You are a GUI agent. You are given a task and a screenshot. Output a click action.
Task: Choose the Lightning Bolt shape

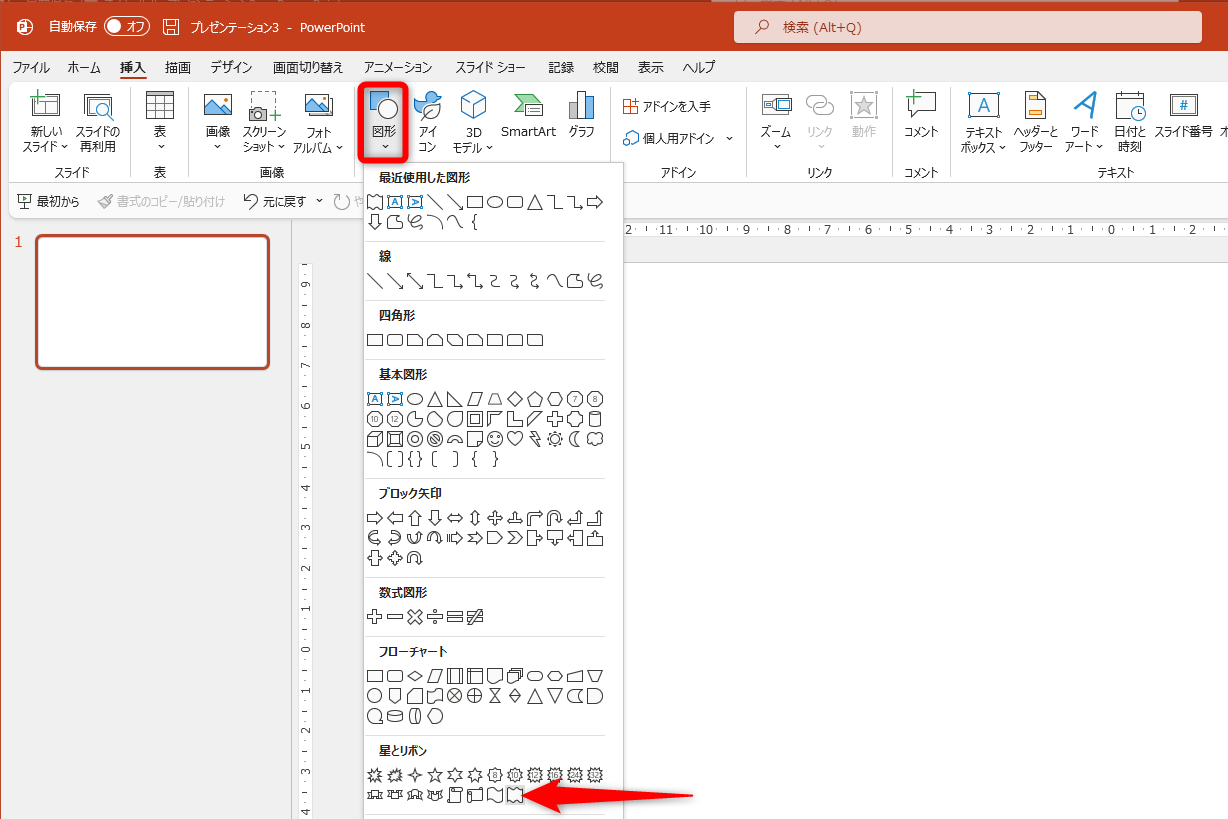pyautogui.click(x=535, y=439)
